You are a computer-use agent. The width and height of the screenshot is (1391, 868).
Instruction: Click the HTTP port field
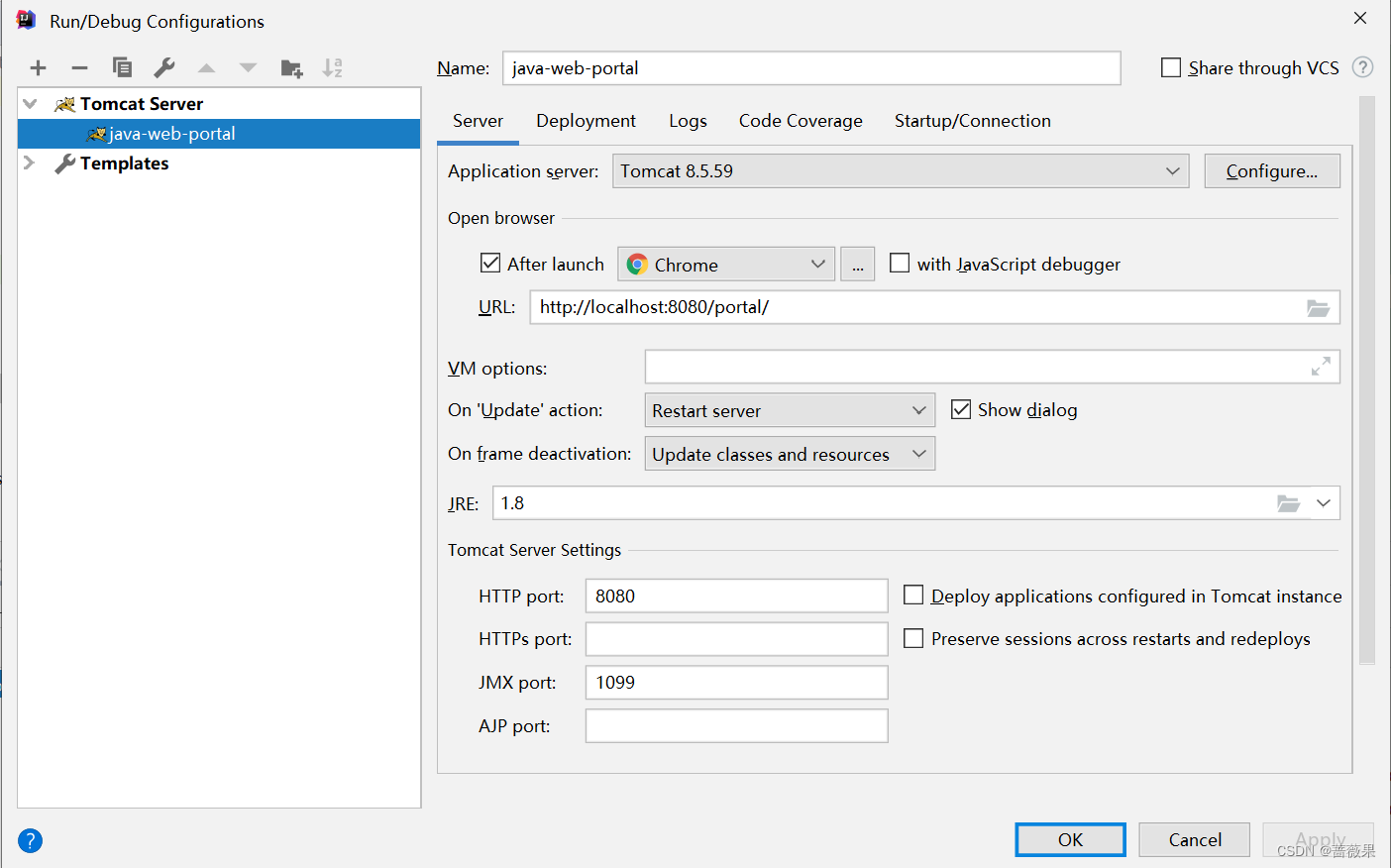tap(736, 596)
